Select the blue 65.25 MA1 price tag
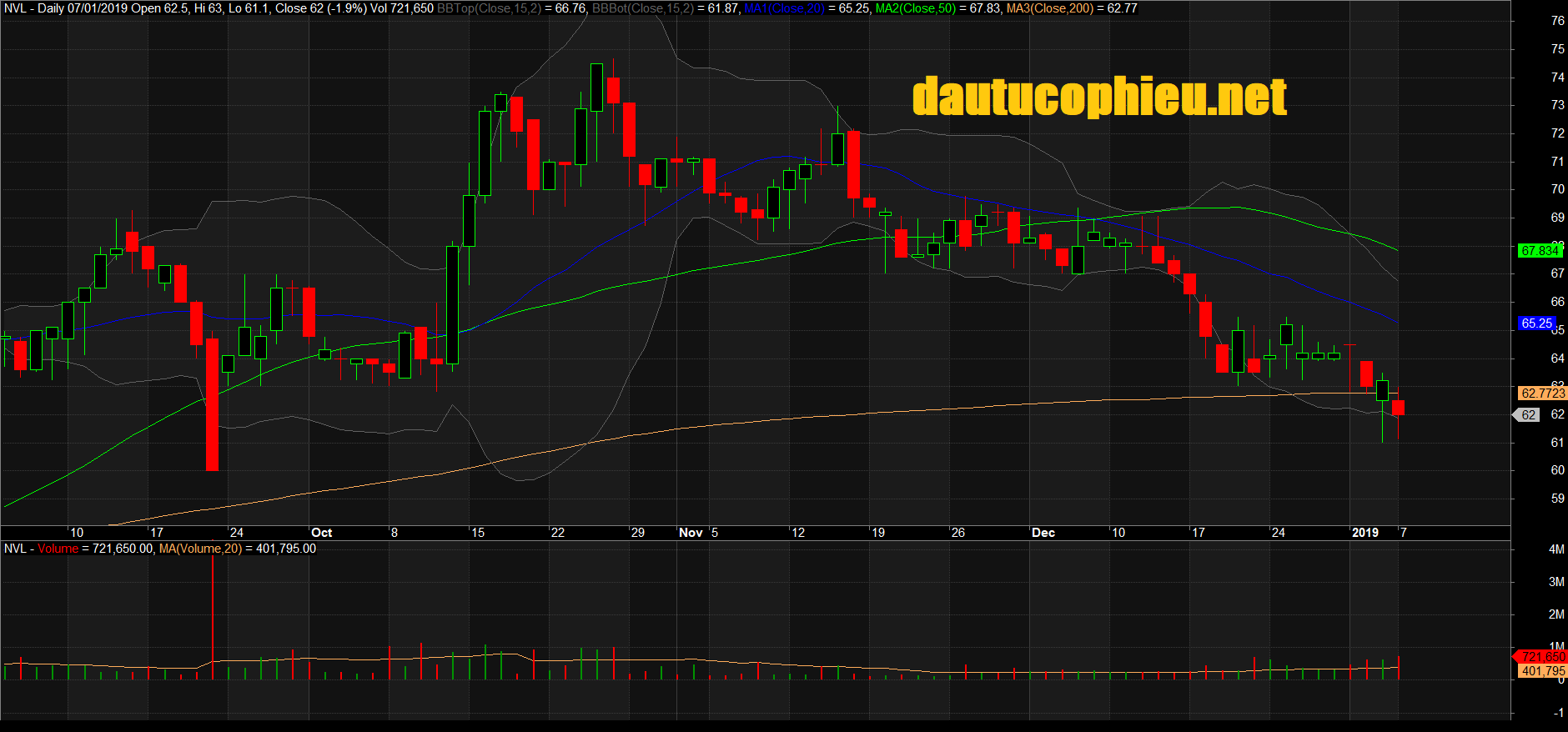This screenshot has width=1568, height=732. click(x=1536, y=323)
